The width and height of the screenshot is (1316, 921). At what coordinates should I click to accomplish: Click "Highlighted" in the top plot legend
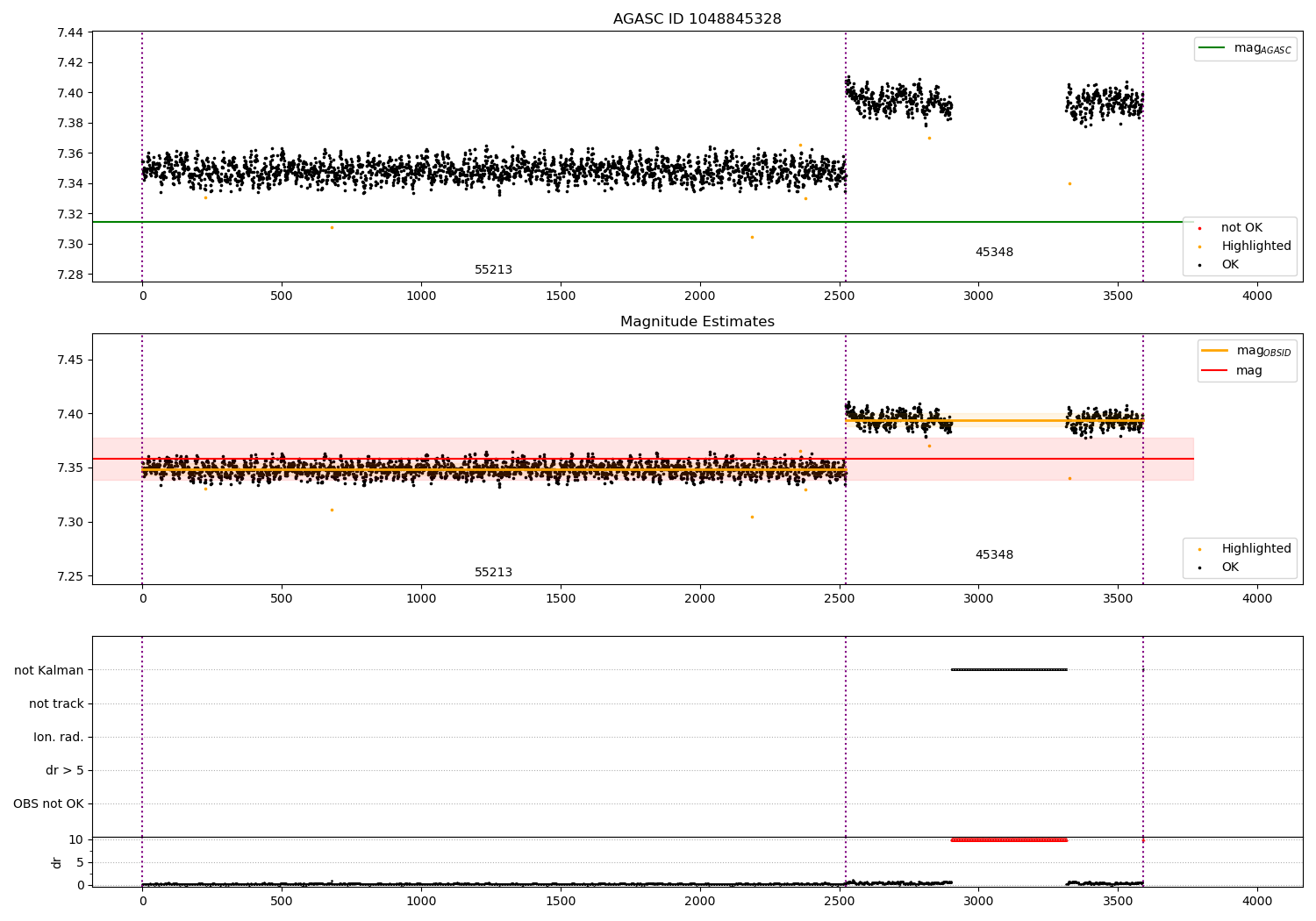(1255, 246)
